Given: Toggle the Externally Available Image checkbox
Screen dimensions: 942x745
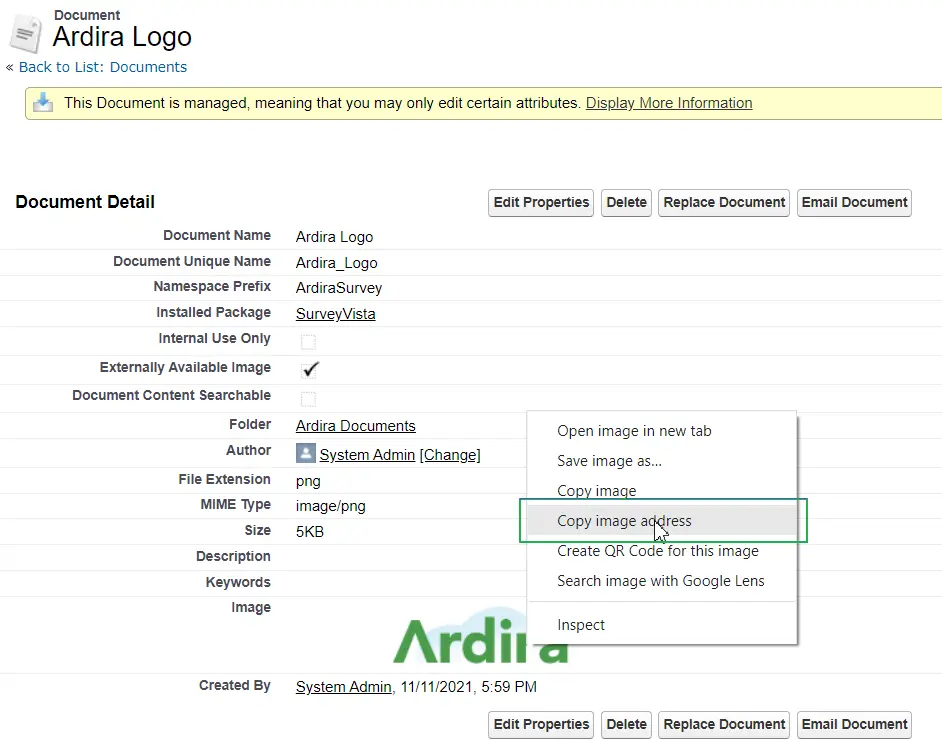Looking at the screenshot, I should [309, 369].
